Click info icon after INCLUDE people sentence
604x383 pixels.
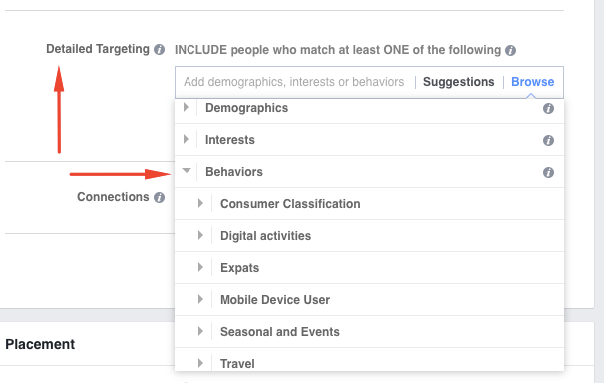(510, 50)
